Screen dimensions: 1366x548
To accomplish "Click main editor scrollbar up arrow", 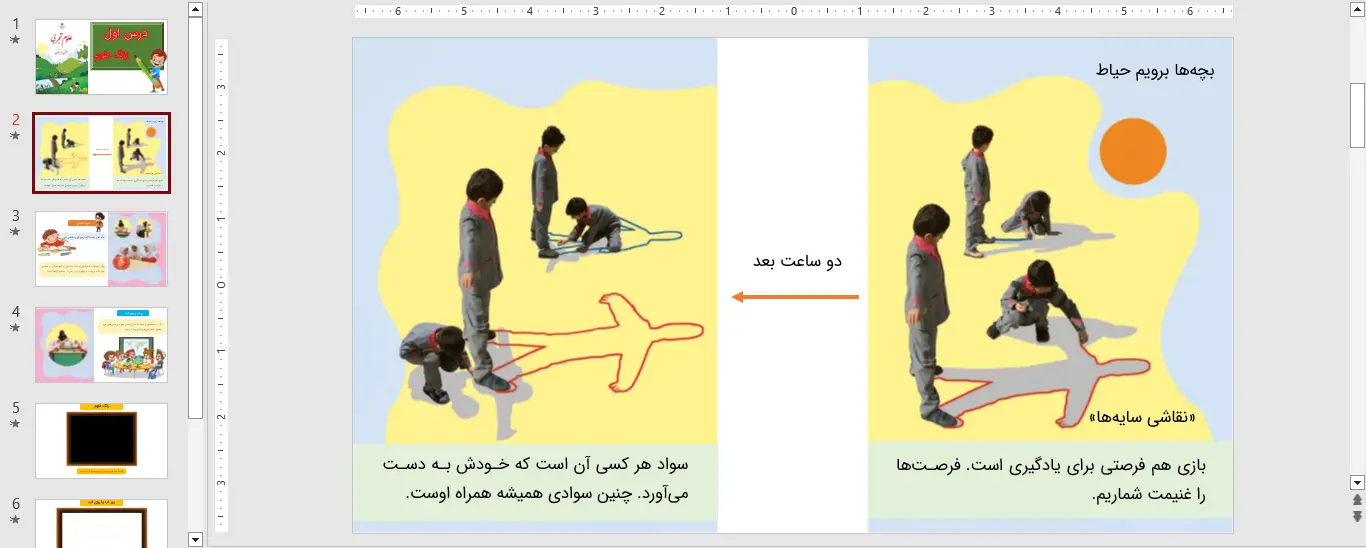I will tap(1357, 10).
